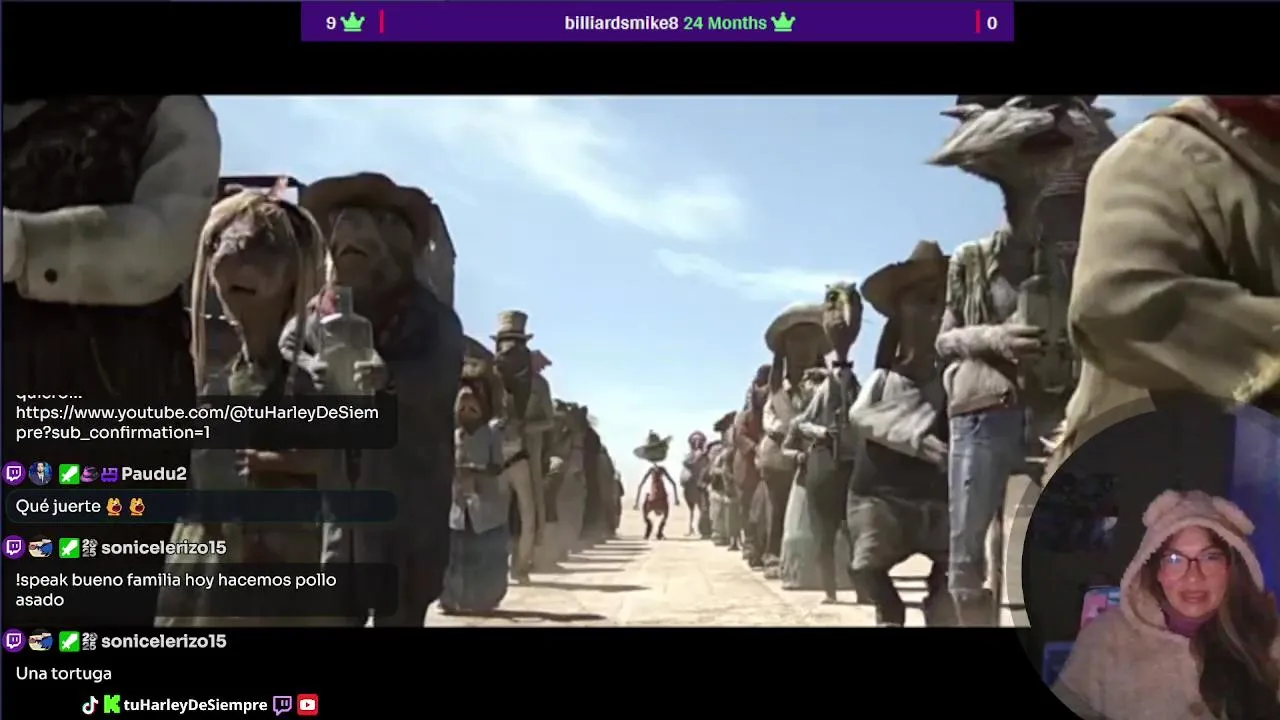Click the billiardsmike8 subscriber name
Image resolution: width=1280 pixels, height=720 pixels.
coord(621,23)
